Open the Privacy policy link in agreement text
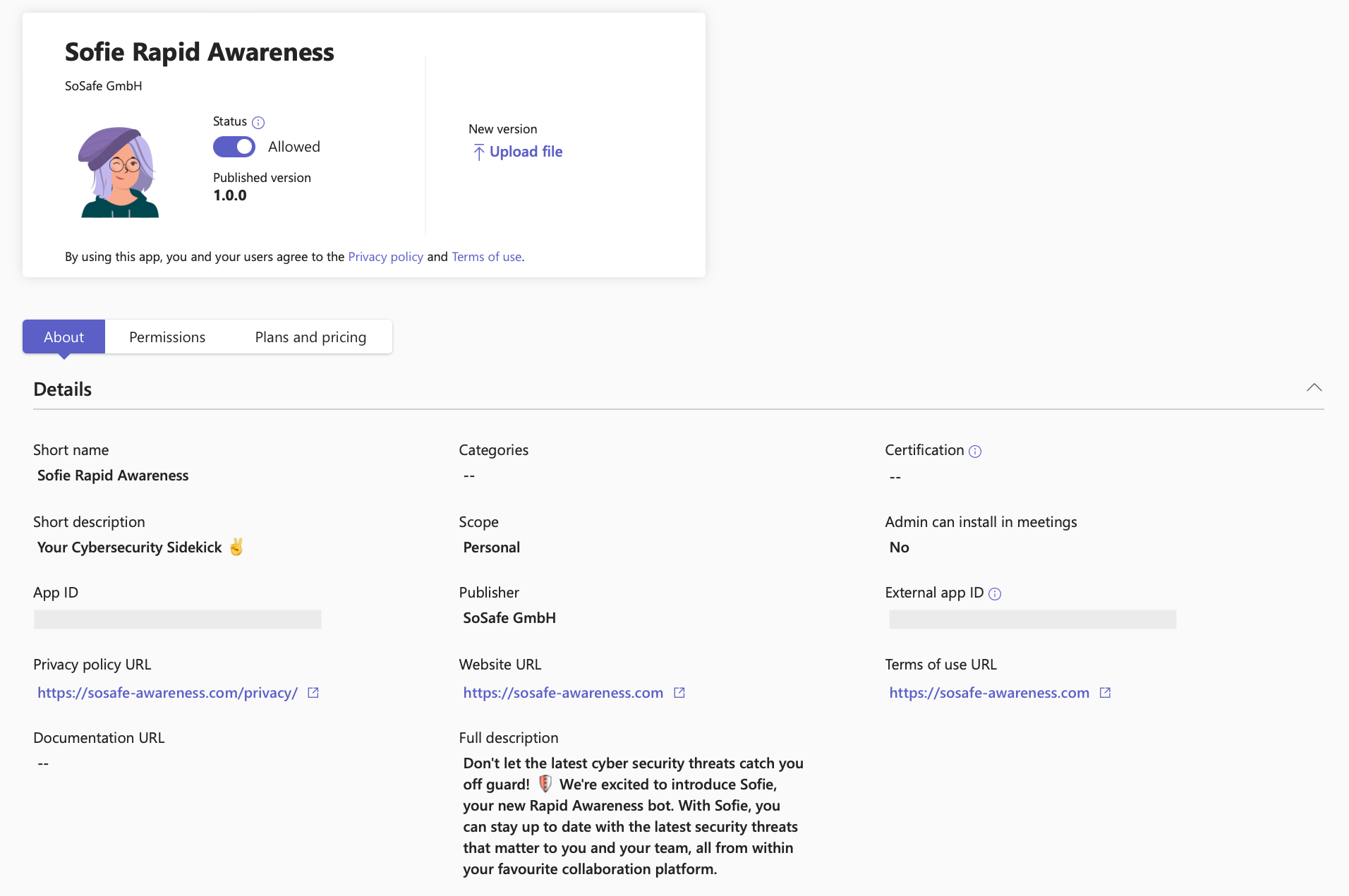This screenshot has width=1349, height=896. (x=385, y=257)
